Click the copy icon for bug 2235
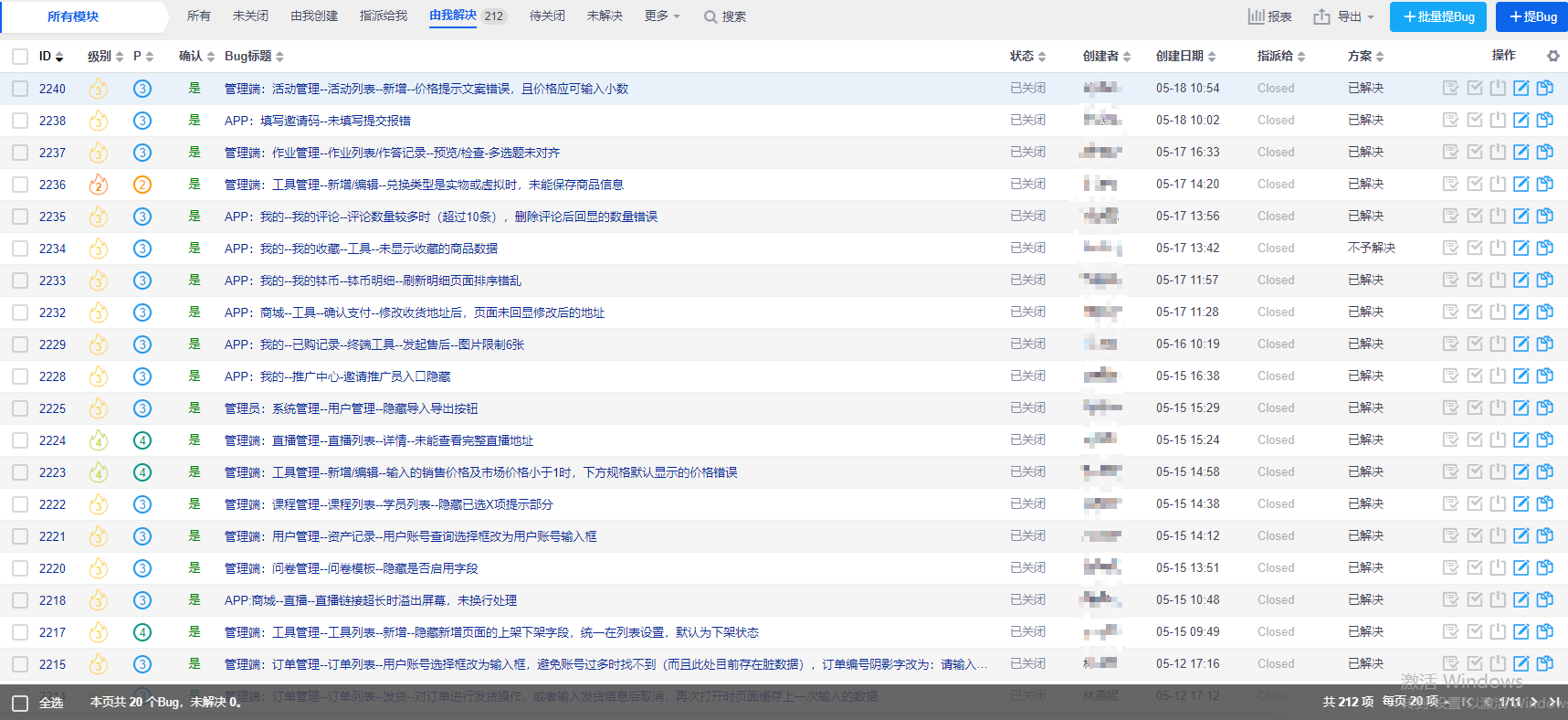 point(1544,217)
